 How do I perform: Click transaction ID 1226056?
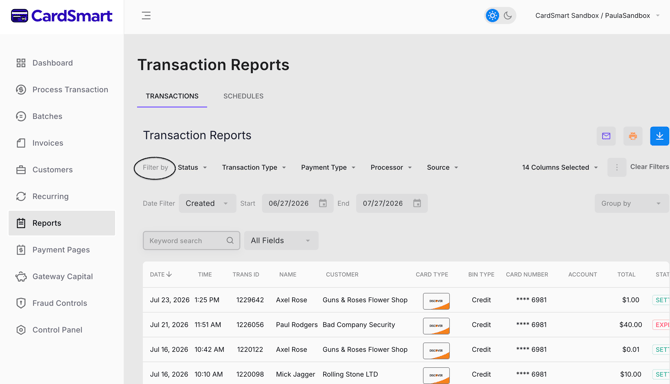[250, 325]
